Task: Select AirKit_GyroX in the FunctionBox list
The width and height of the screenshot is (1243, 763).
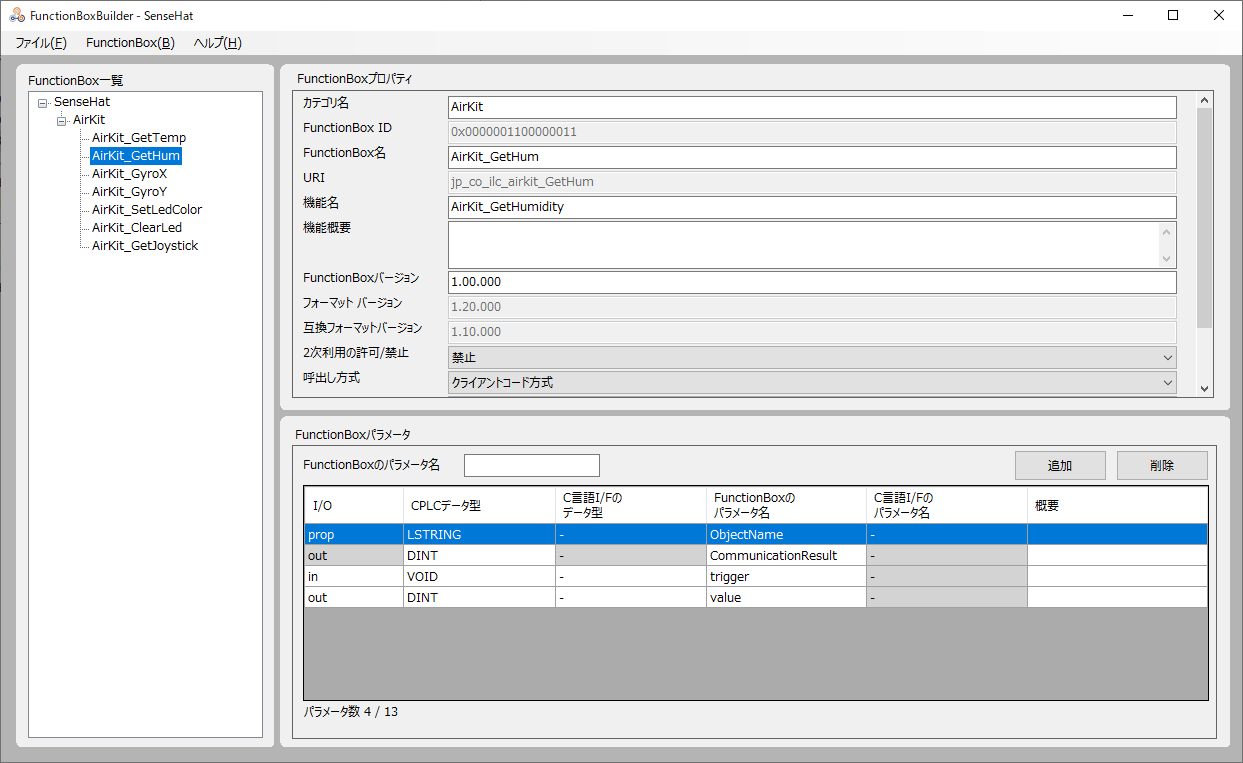Action: 129,173
